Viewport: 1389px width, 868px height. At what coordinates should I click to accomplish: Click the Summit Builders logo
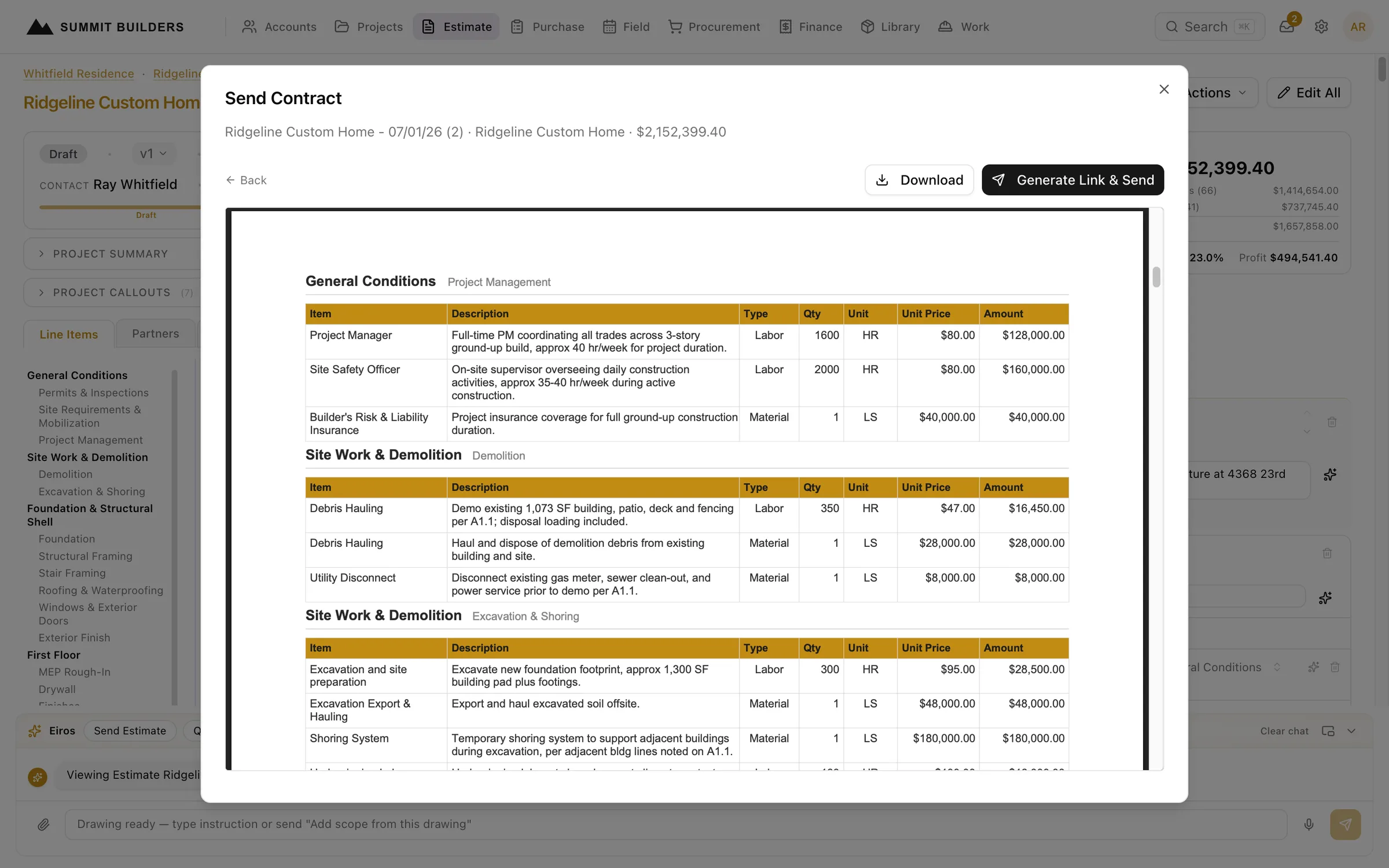(x=105, y=27)
